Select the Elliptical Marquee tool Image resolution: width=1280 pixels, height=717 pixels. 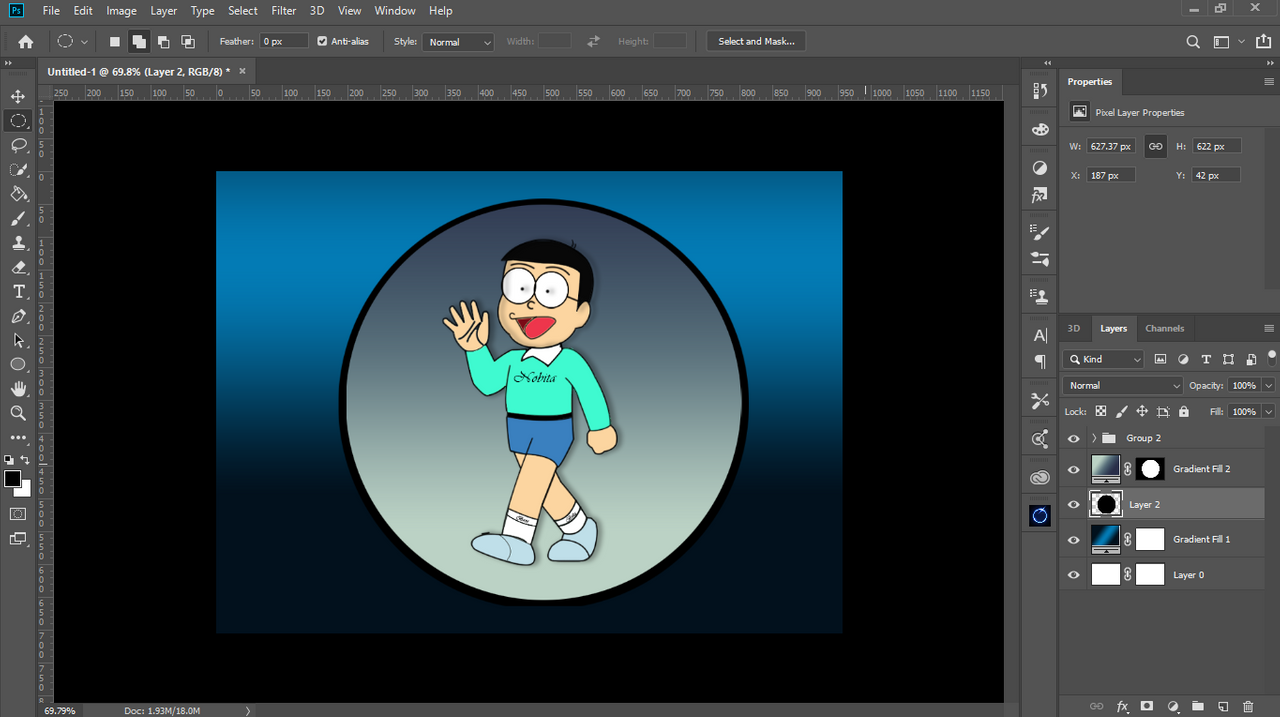tap(18, 120)
